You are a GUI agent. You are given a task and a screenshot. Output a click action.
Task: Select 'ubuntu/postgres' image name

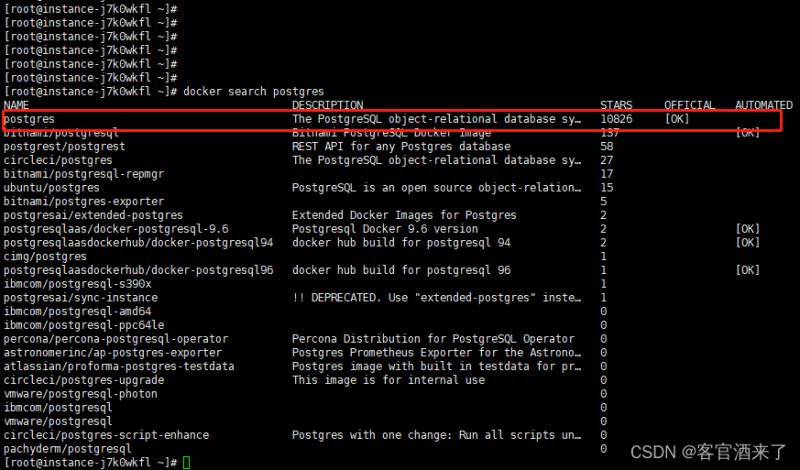click(52, 188)
